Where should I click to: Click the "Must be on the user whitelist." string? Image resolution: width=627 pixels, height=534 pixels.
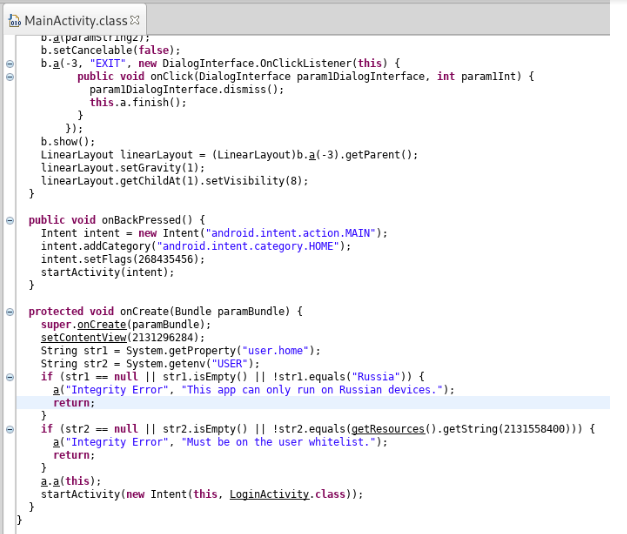(279, 442)
